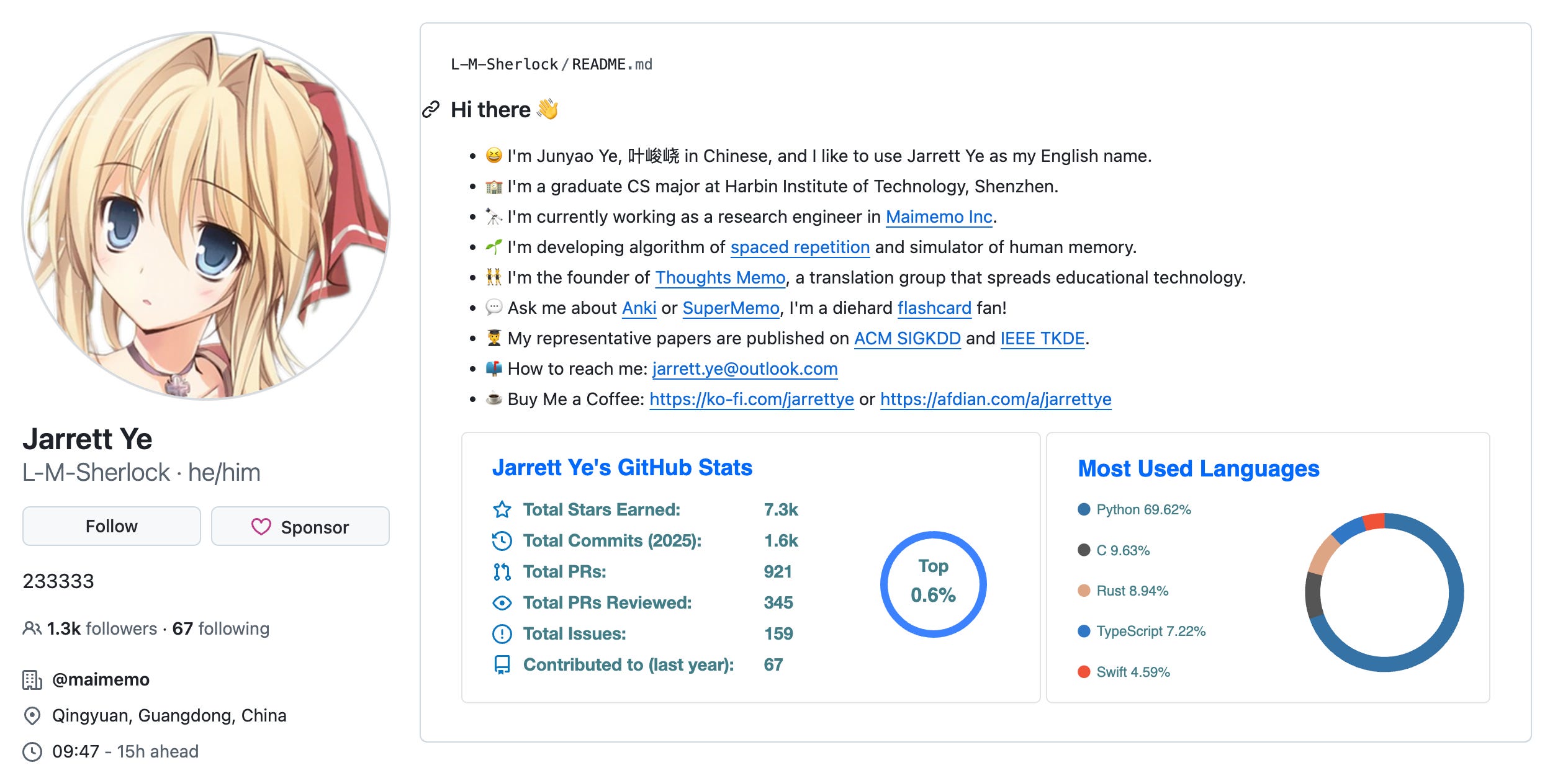Screen dimensions: 1568x773
Task: Click the star icon for Total Stars Earned
Action: pyautogui.click(x=502, y=509)
